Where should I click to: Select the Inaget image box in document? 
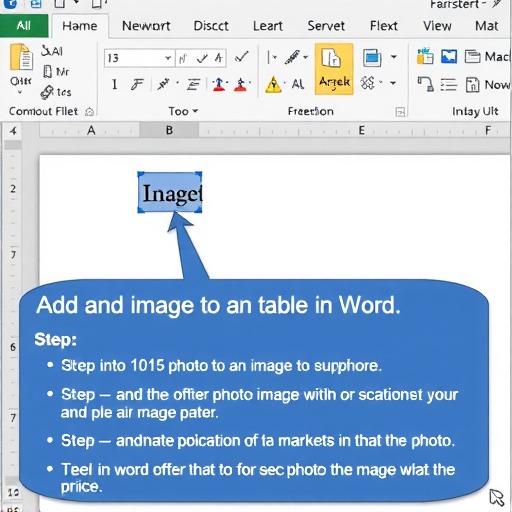[170, 192]
